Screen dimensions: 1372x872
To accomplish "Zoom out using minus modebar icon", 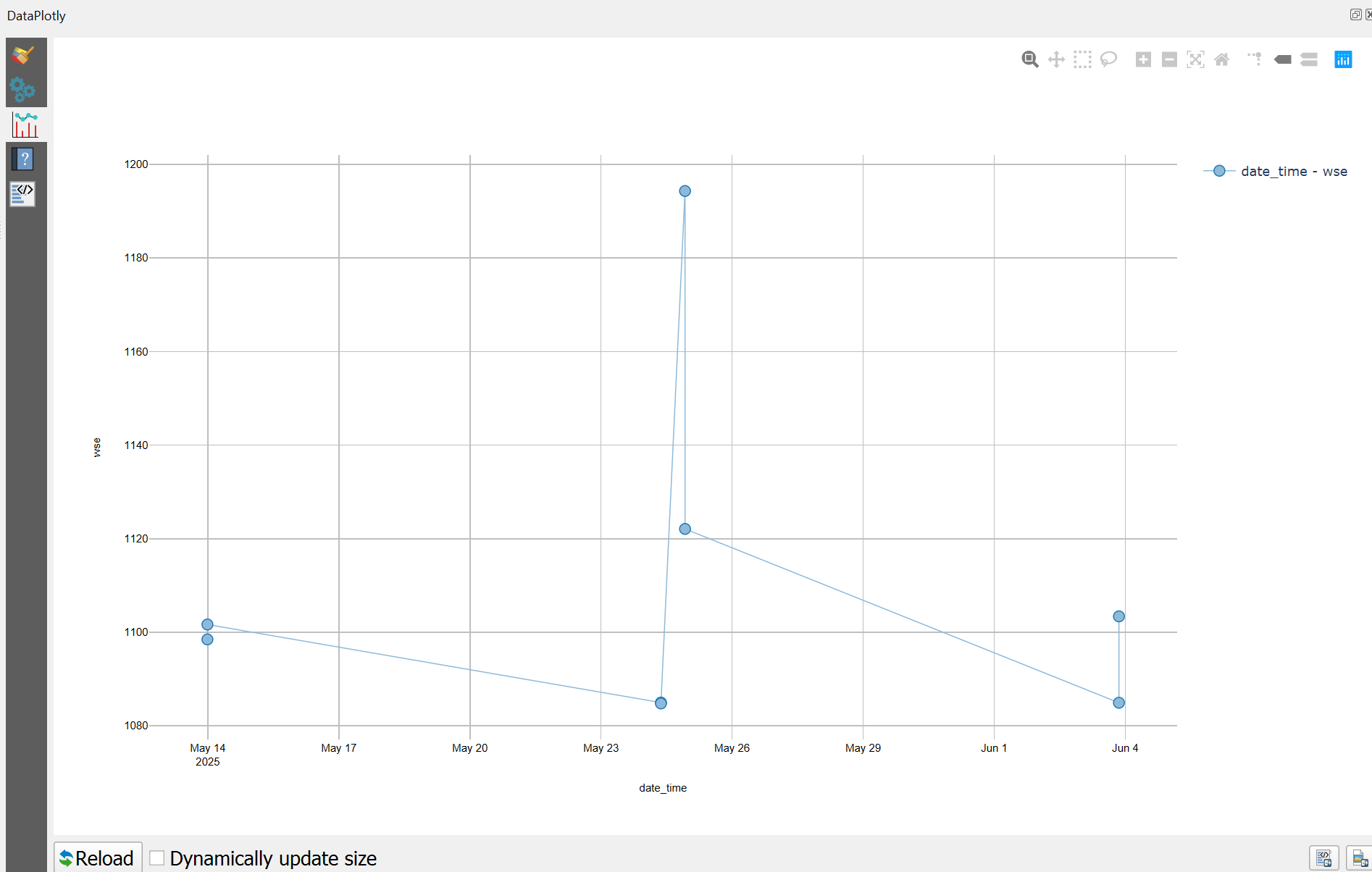I will (x=1169, y=59).
